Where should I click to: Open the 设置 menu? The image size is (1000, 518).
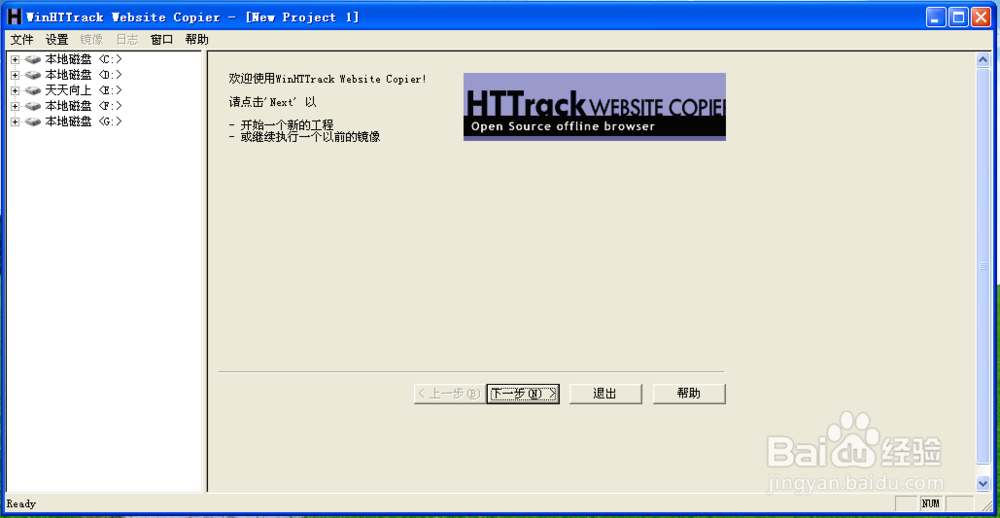point(57,40)
